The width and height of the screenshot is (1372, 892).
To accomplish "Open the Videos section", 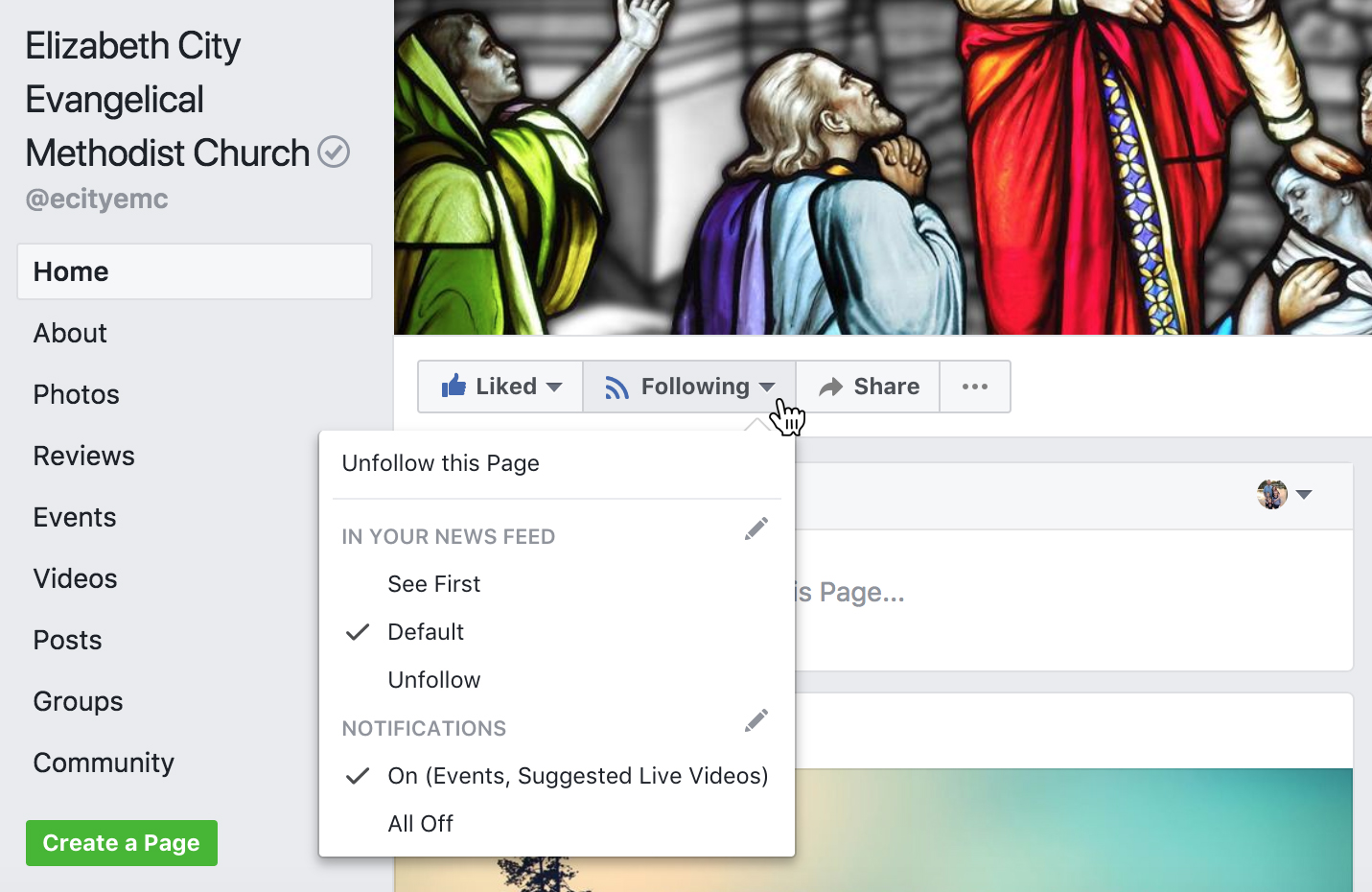I will (x=76, y=578).
